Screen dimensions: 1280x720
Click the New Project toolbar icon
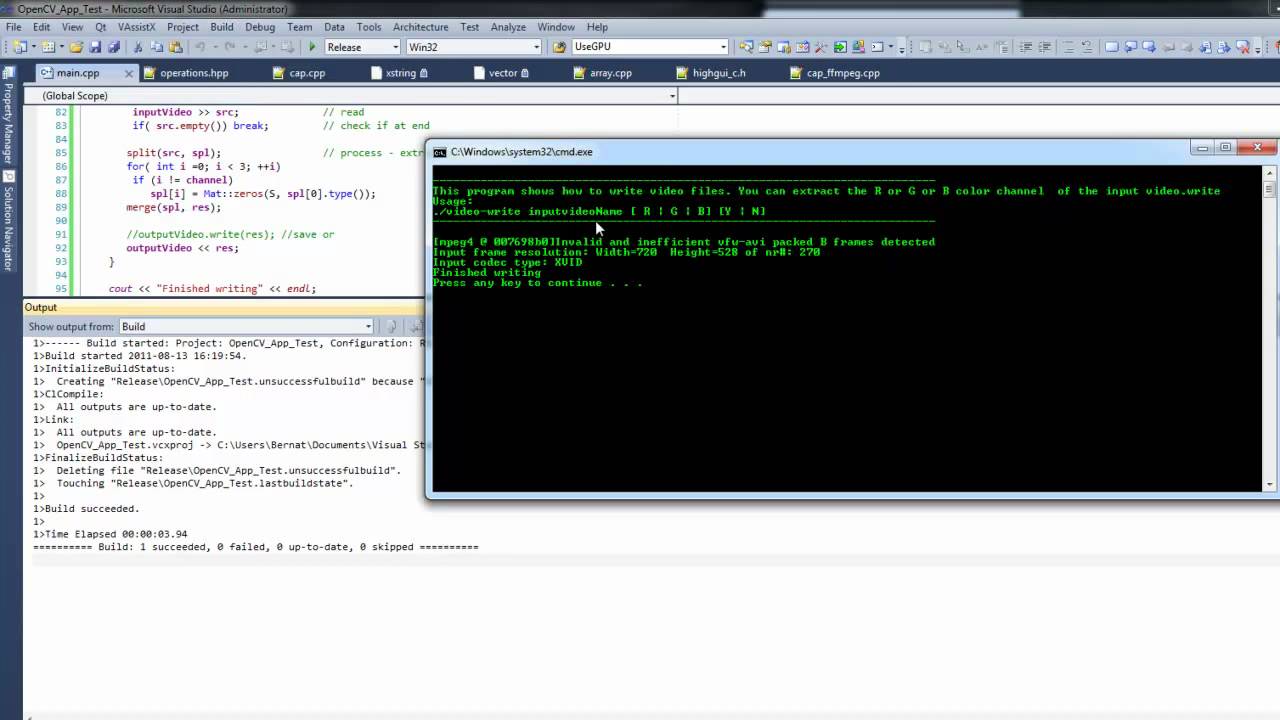click(20, 47)
